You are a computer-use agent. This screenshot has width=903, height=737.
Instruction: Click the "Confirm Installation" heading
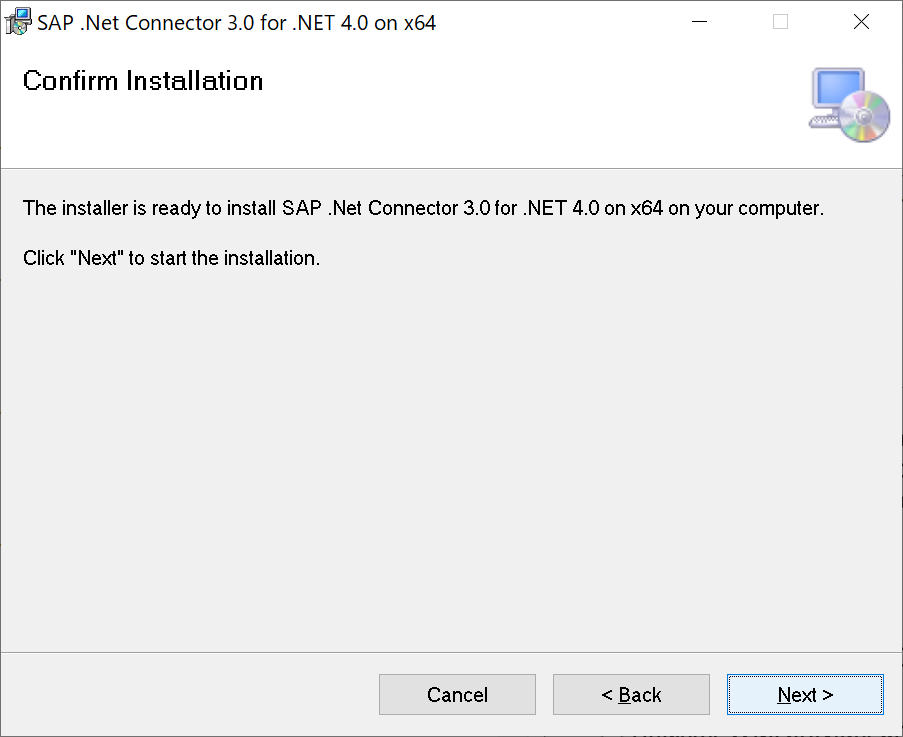pyautogui.click(x=143, y=81)
